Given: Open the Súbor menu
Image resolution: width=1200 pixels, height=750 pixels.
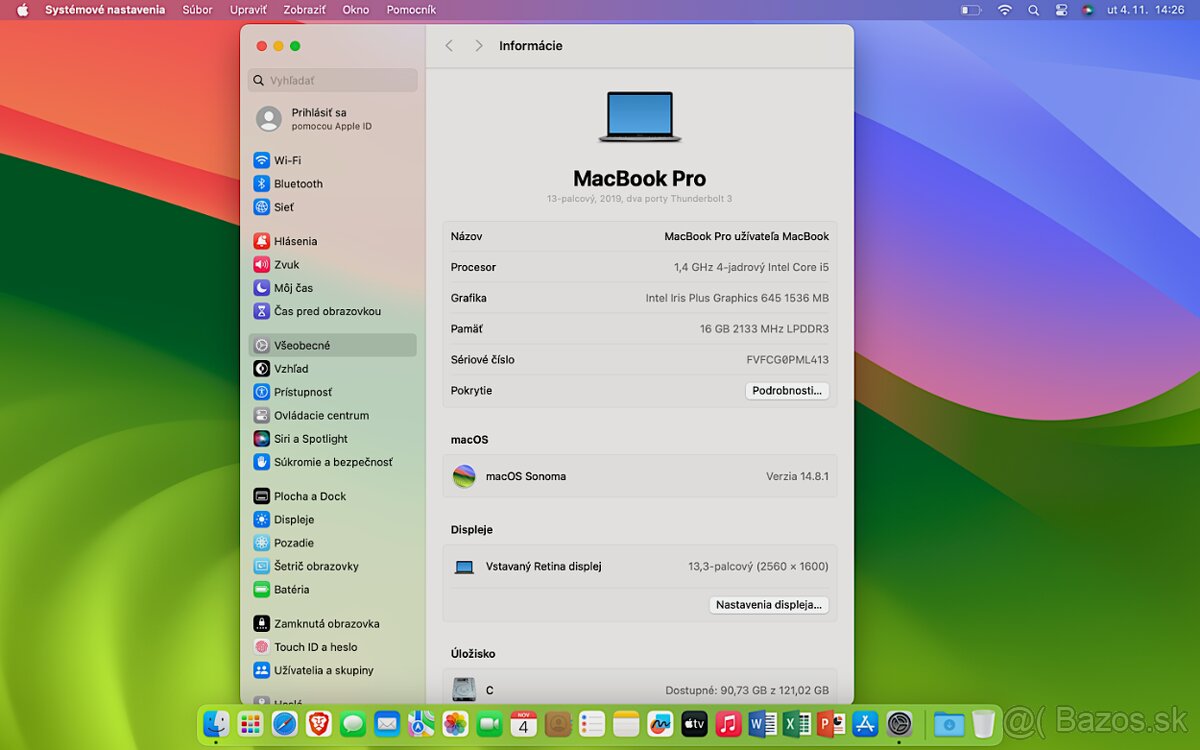Looking at the screenshot, I should click(197, 9).
